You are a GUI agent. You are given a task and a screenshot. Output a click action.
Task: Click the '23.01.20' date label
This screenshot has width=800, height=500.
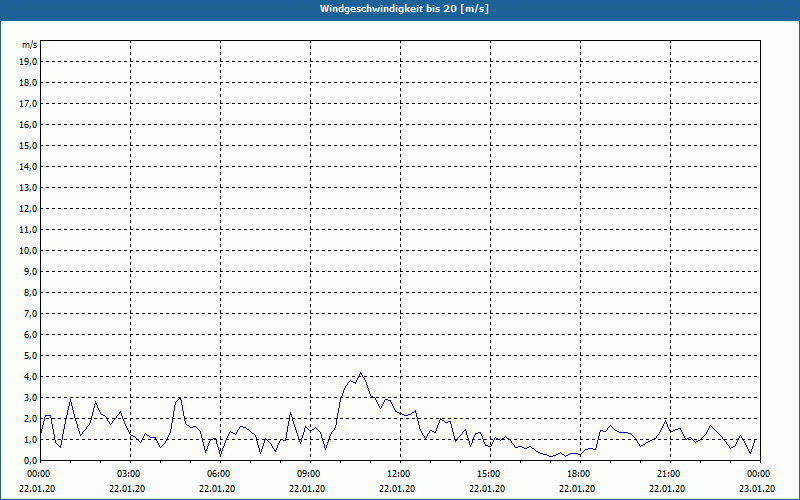[757, 489]
